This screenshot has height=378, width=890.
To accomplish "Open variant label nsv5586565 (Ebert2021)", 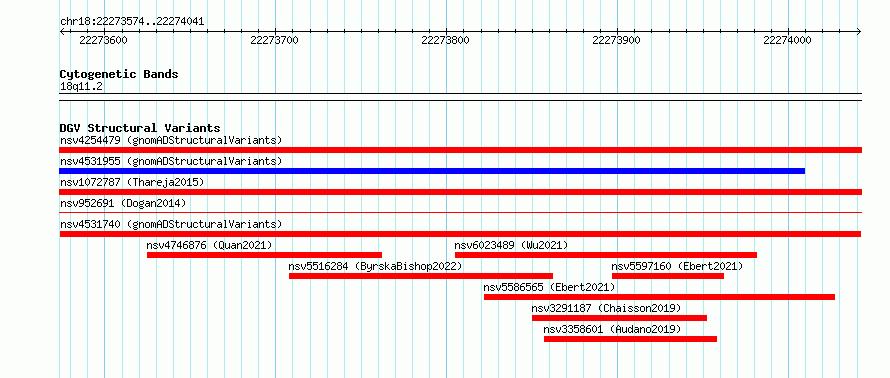I will click(549, 287).
